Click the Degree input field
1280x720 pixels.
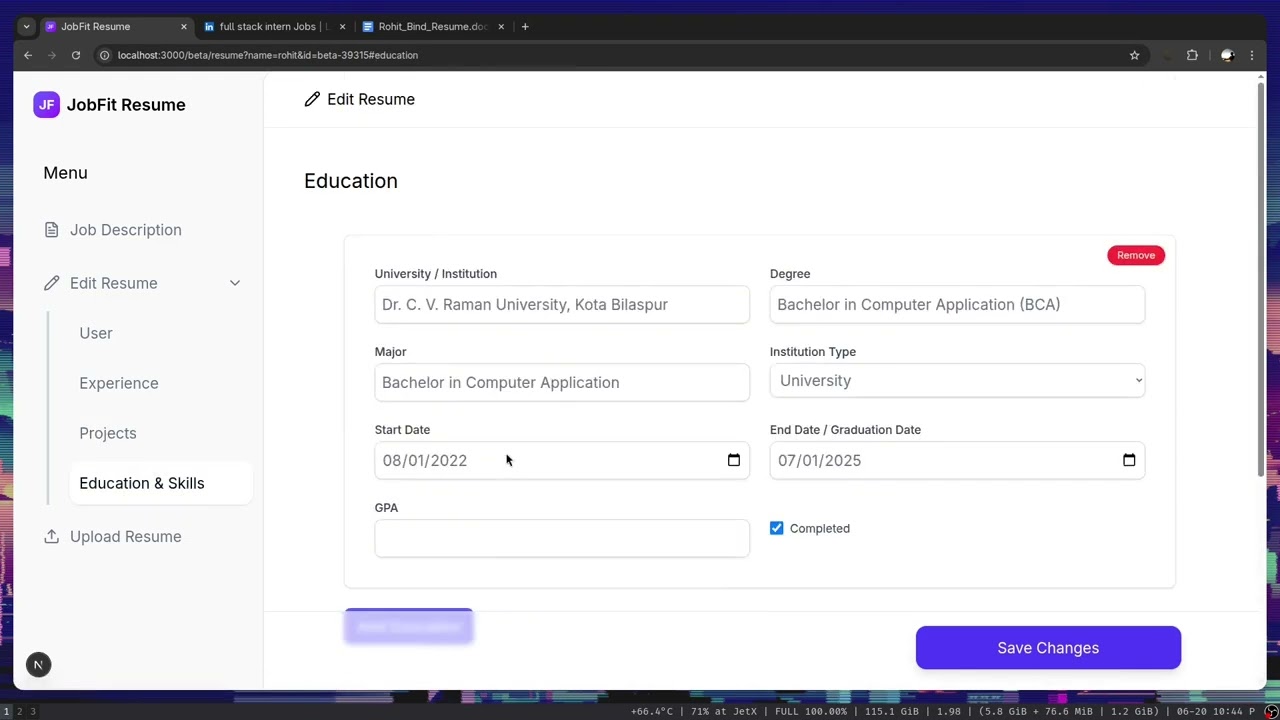957,304
